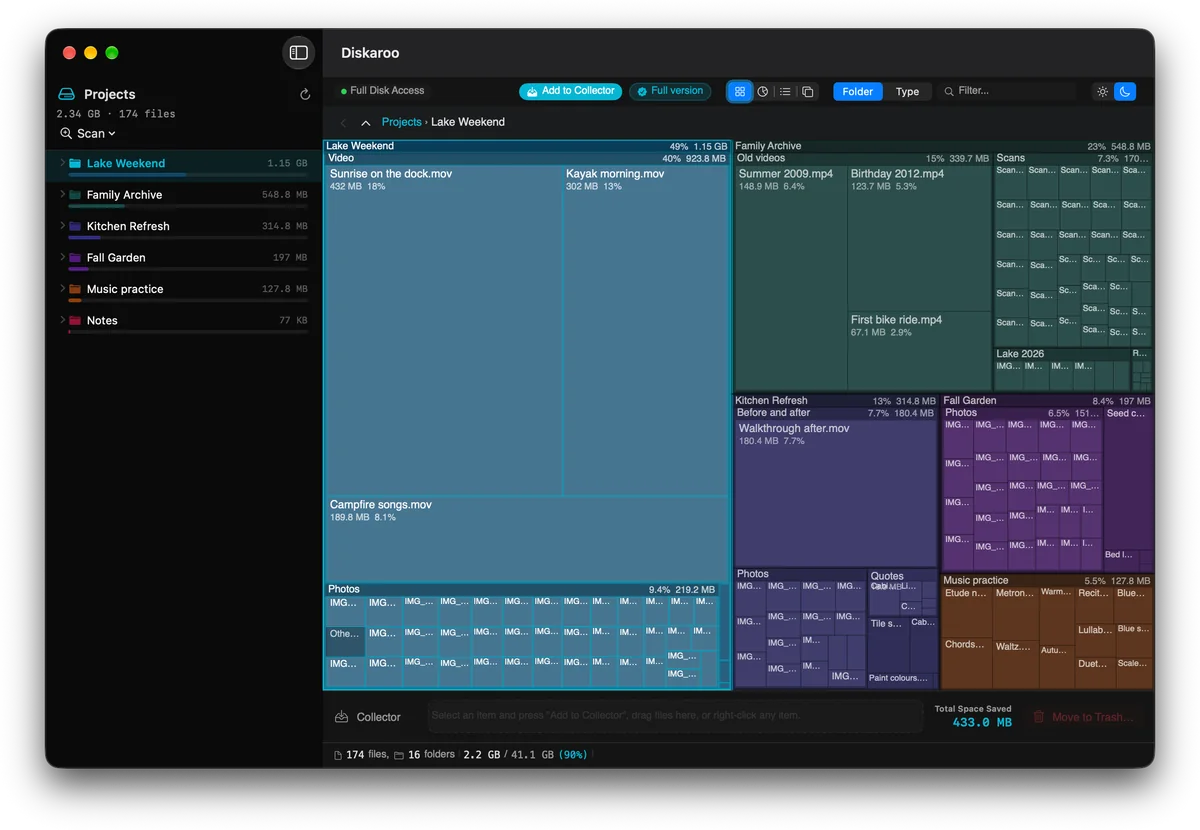Click the 433.0 MB saved value

[982, 723]
